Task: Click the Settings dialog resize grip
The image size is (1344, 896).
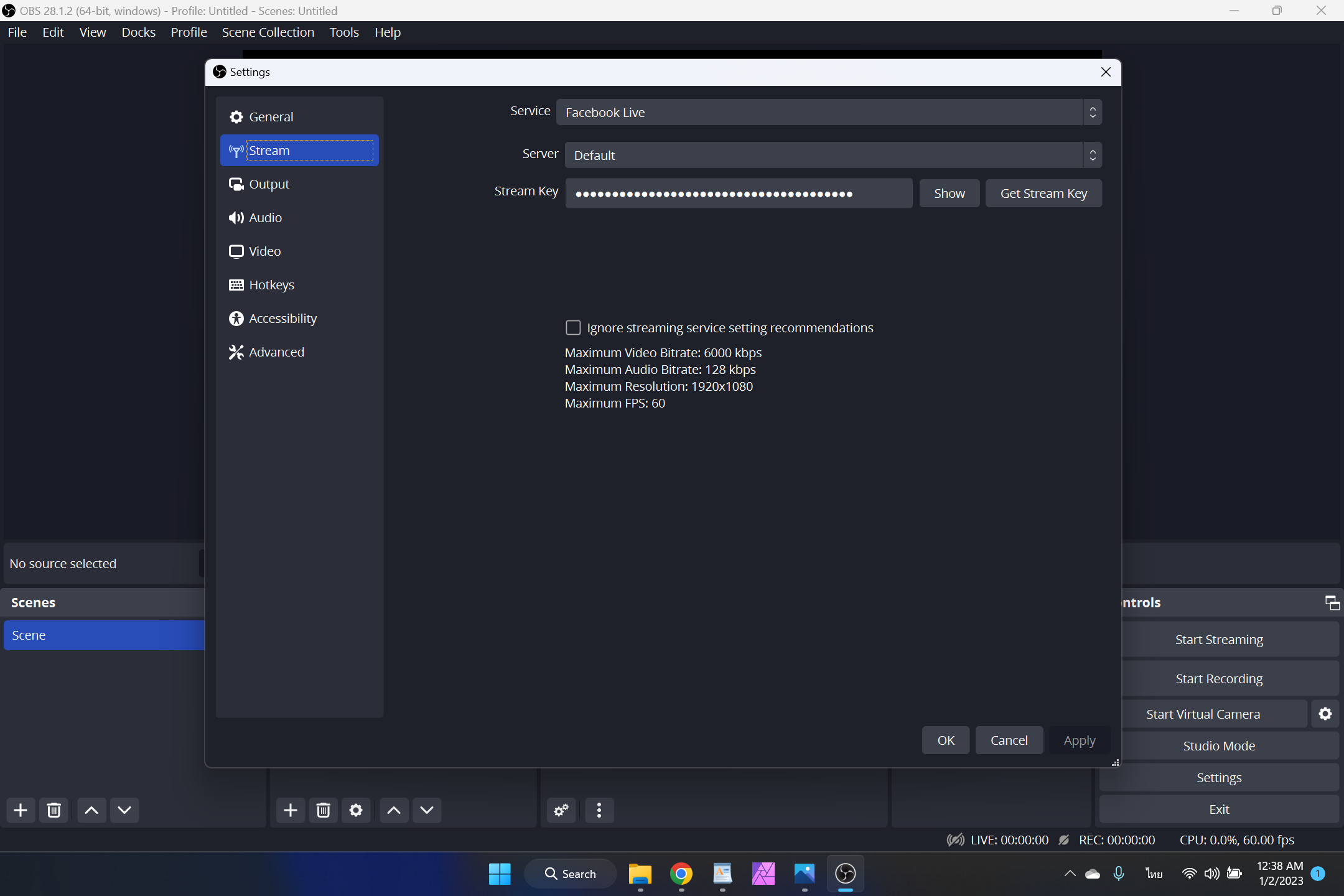Action: click(x=1115, y=763)
